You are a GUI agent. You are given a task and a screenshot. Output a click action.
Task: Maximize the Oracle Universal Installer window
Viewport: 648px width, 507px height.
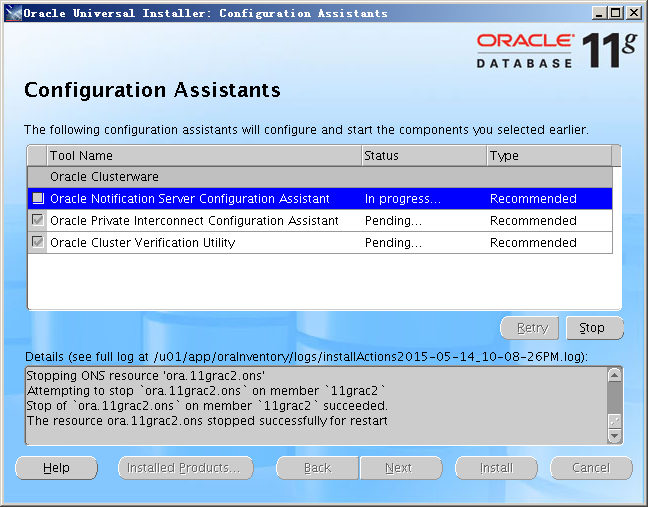(616, 13)
